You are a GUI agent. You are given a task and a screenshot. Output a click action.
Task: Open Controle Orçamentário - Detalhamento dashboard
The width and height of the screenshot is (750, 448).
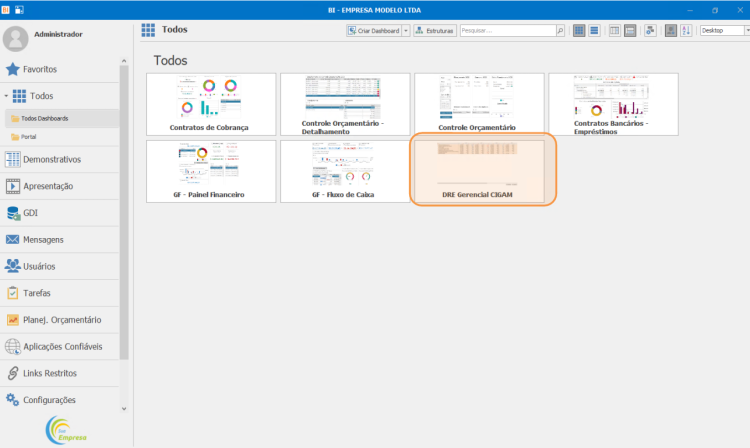click(x=345, y=104)
